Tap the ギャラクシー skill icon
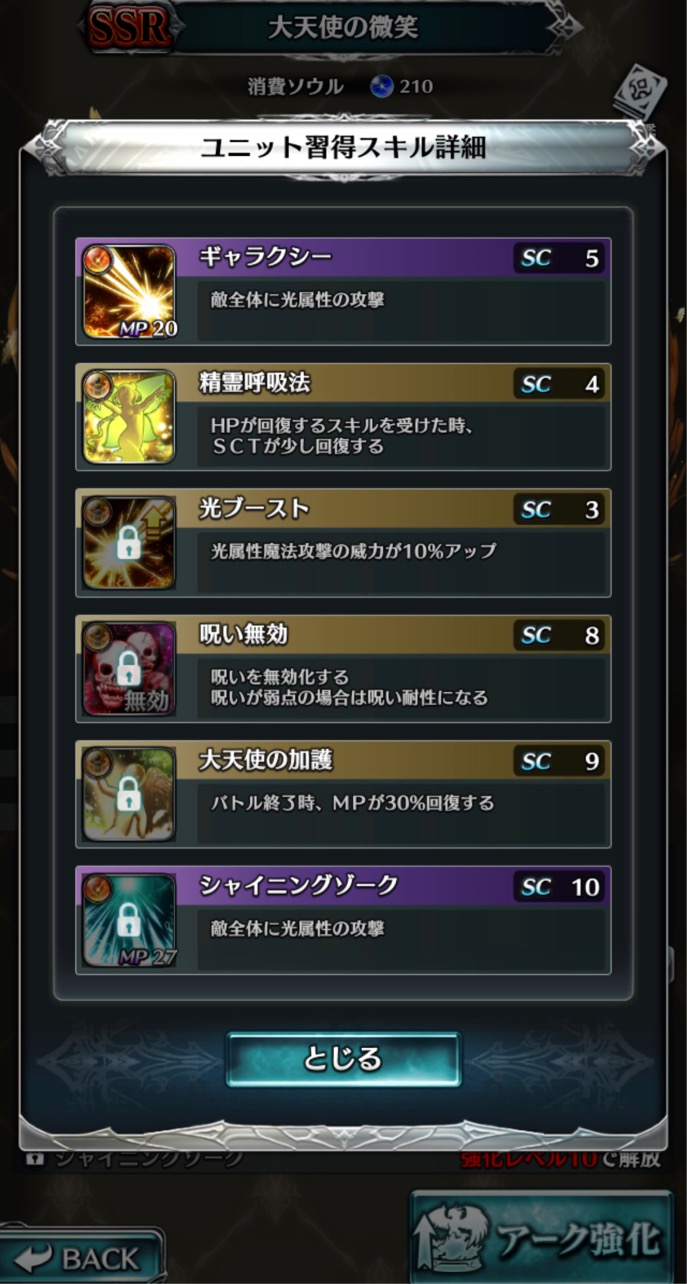 pyautogui.click(x=129, y=292)
